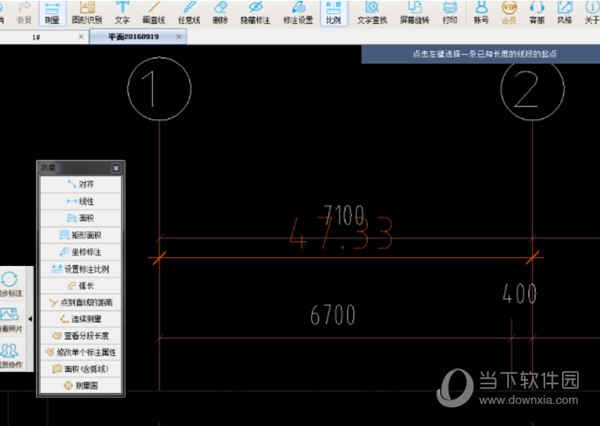Click the 删除 eraser tool
600x426 pixels.
click(220, 13)
